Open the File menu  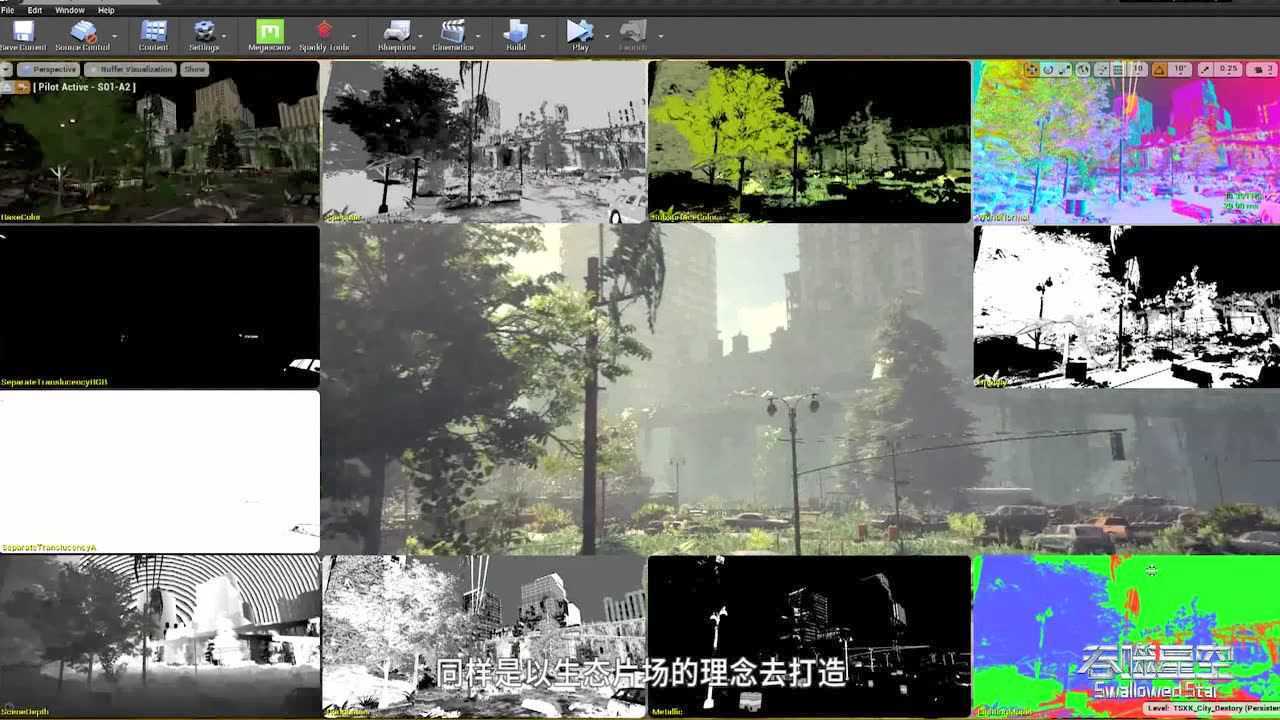tap(8, 10)
